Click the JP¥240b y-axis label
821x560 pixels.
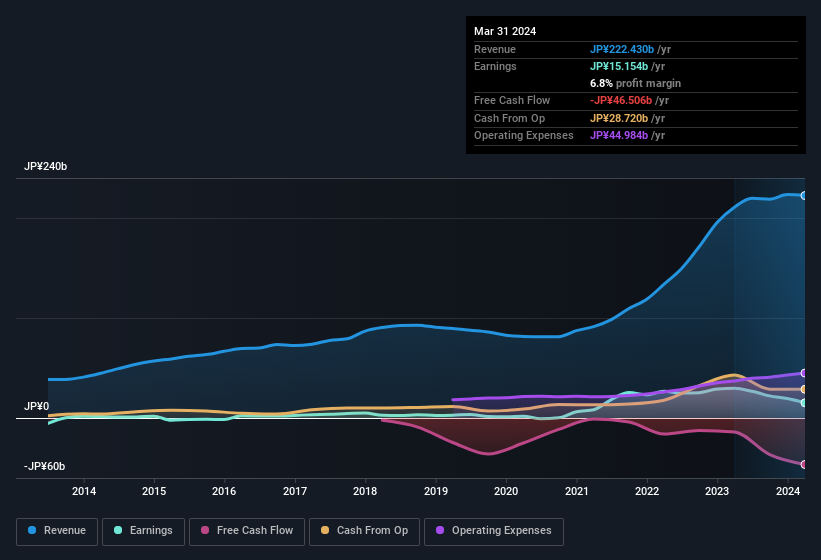pyautogui.click(x=45, y=167)
